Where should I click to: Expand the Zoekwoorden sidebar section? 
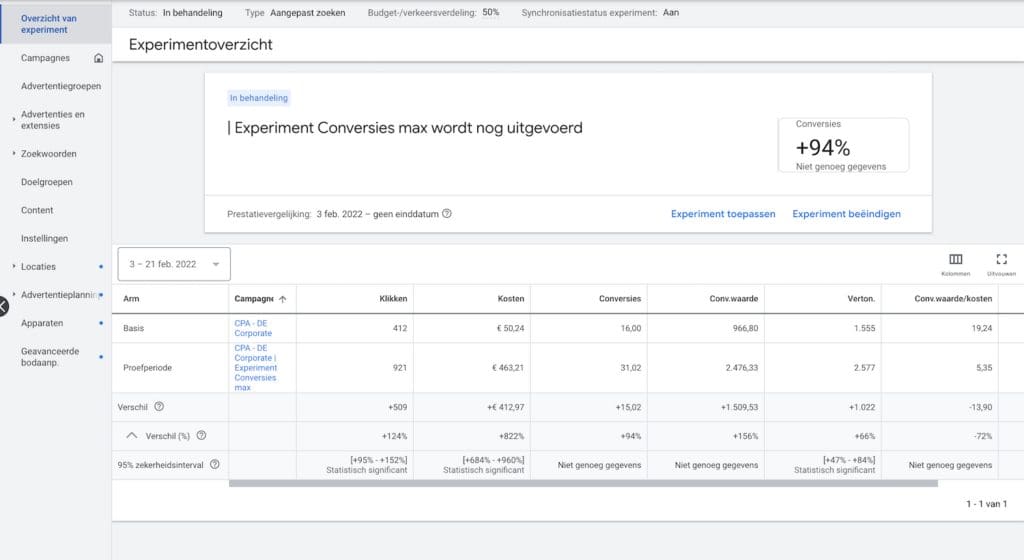[14, 153]
